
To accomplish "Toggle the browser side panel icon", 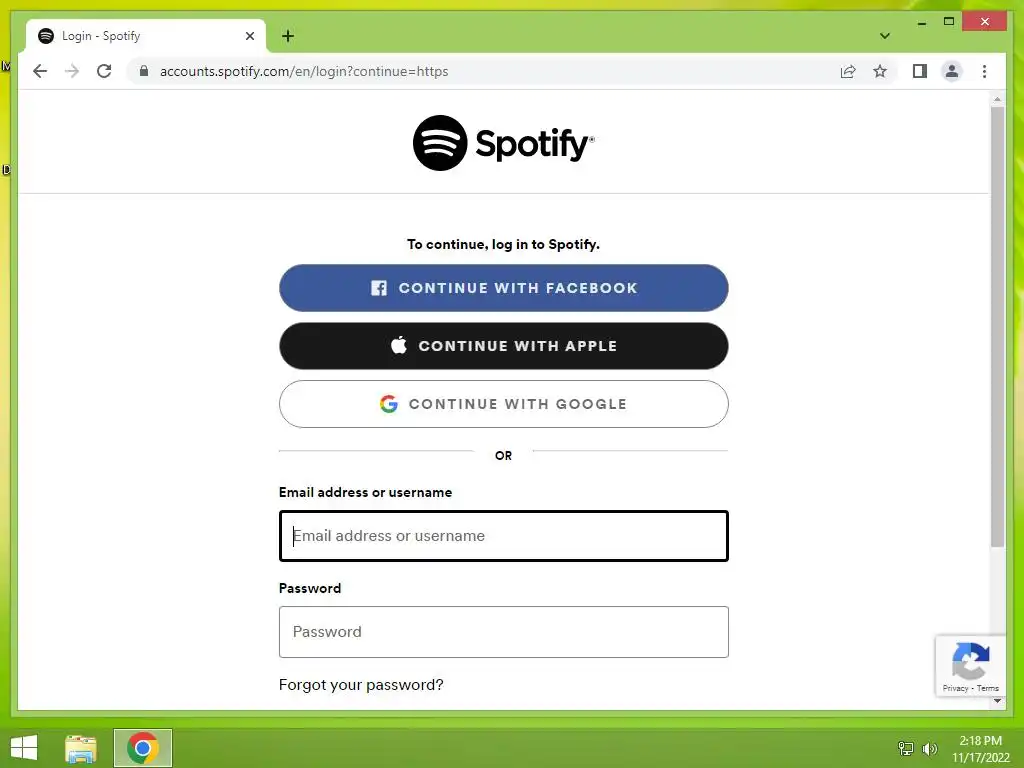I will pos(920,71).
